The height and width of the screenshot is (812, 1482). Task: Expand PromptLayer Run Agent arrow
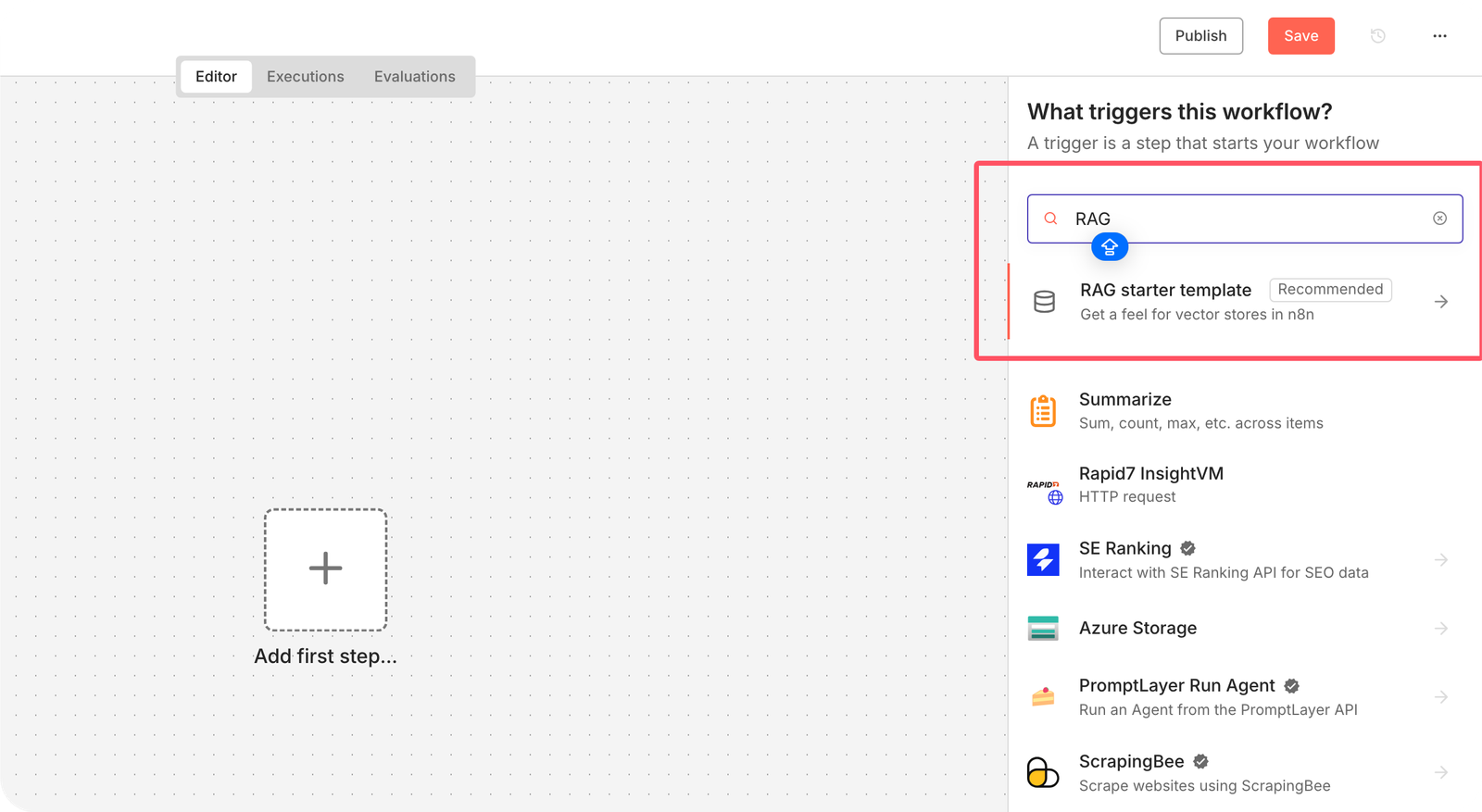pyautogui.click(x=1440, y=696)
